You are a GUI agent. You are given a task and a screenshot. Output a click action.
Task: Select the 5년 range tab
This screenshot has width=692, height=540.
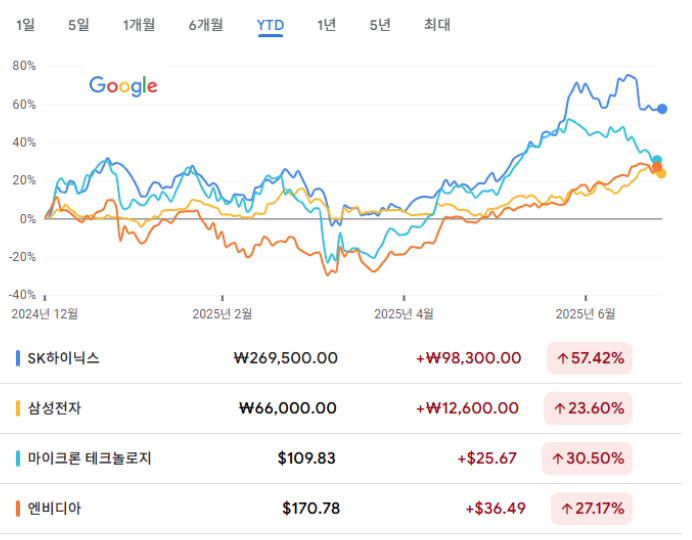[x=380, y=25]
